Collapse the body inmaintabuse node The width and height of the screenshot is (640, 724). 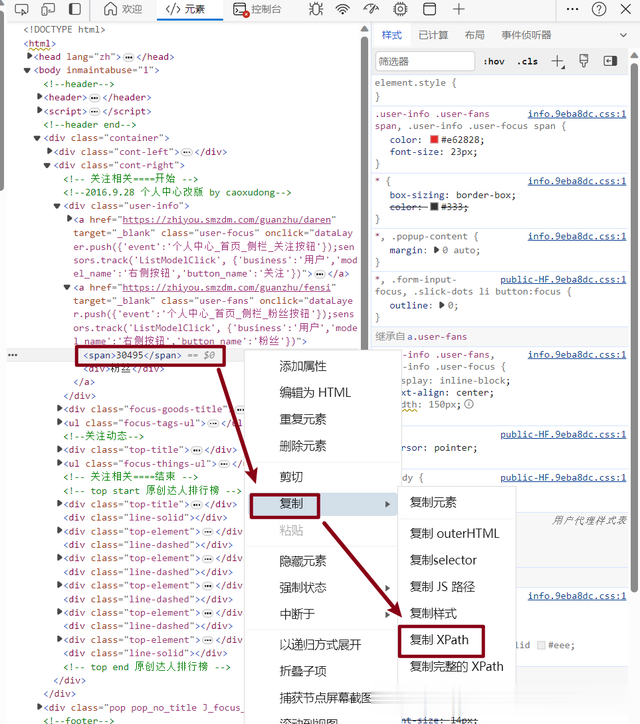coord(27,70)
